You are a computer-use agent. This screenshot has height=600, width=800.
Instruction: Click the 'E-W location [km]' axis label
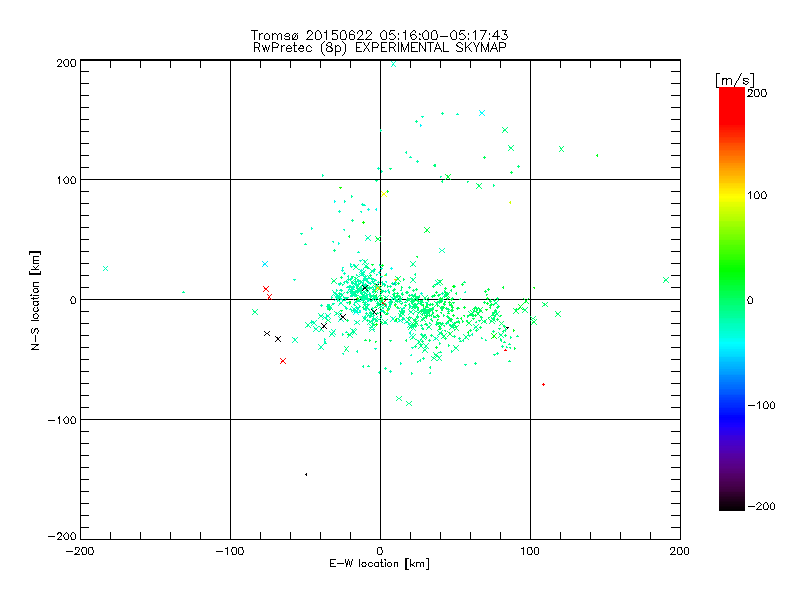point(379,564)
